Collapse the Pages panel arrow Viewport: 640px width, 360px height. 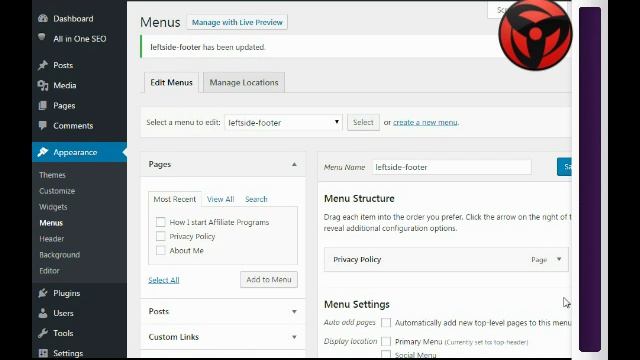point(294,164)
